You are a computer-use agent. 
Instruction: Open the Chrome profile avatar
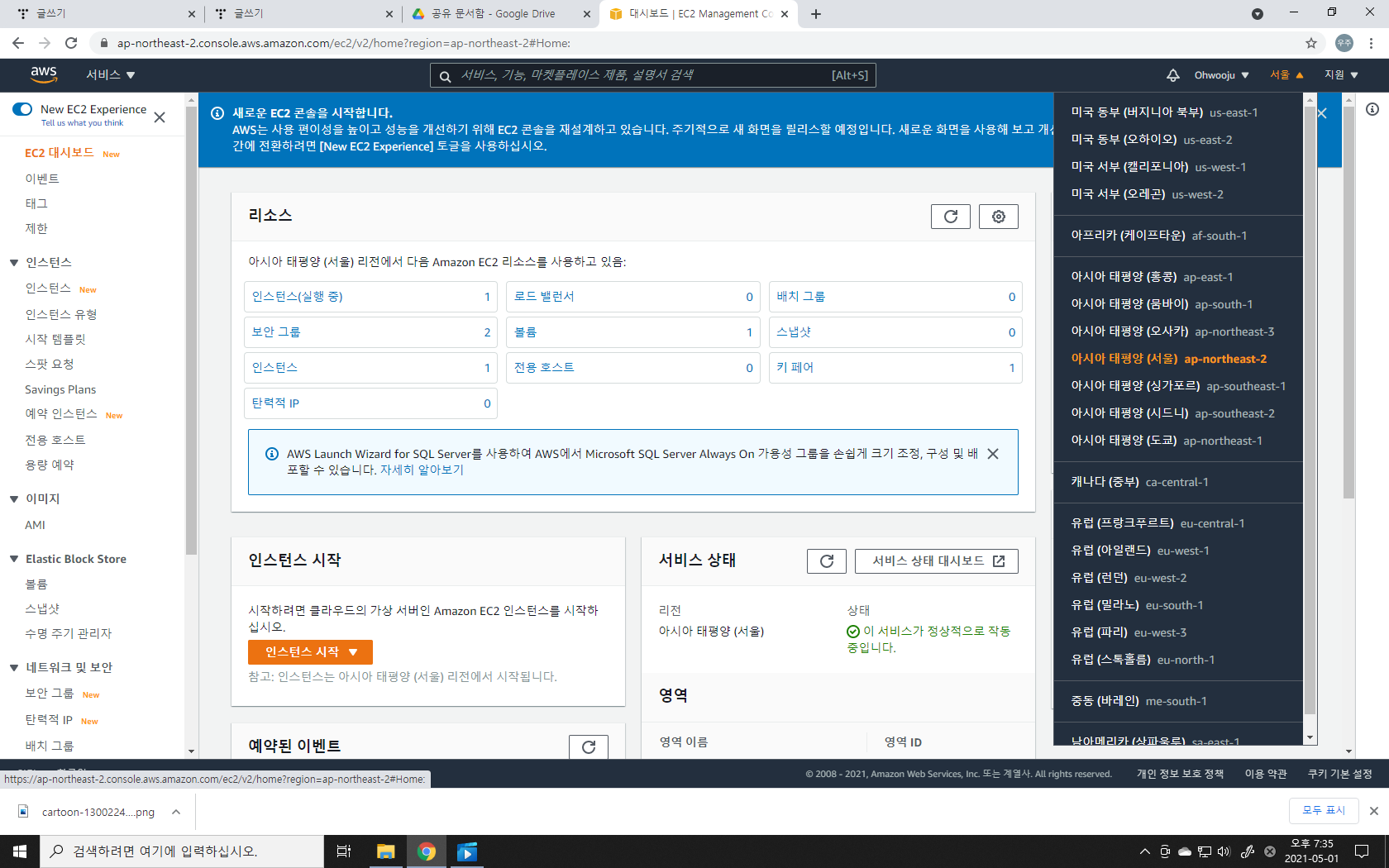pyautogui.click(x=1344, y=43)
